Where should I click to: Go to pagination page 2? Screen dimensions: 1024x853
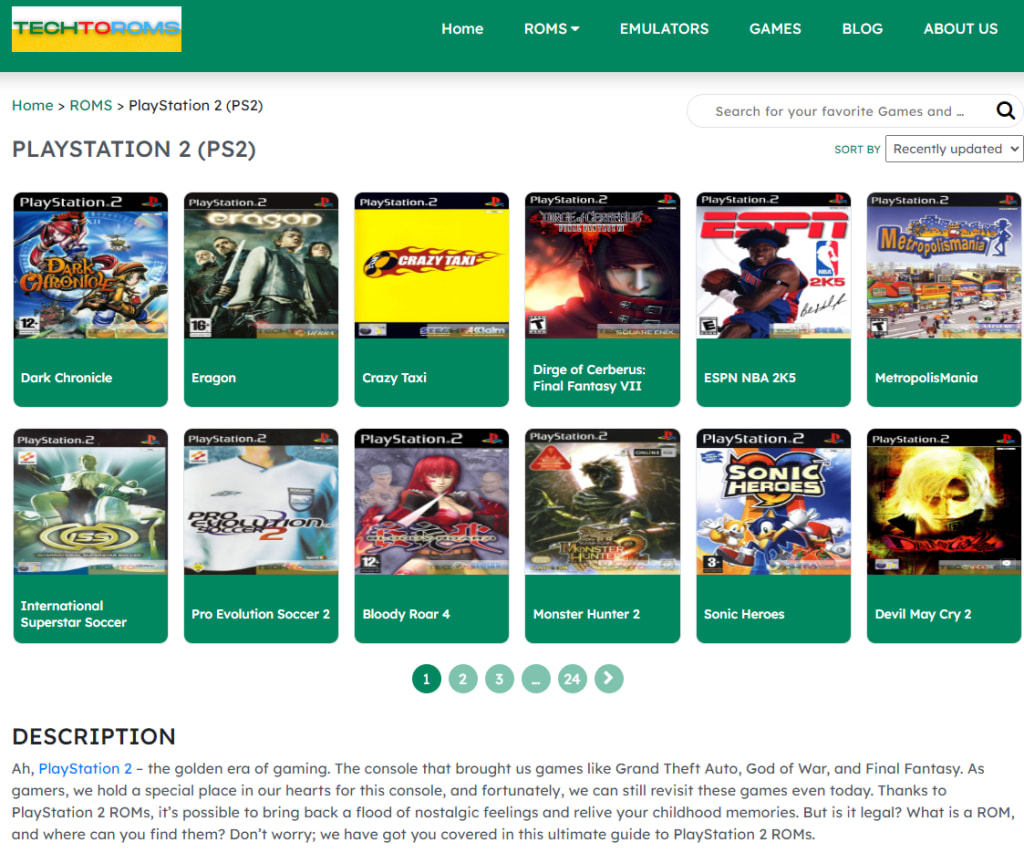point(463,679)
